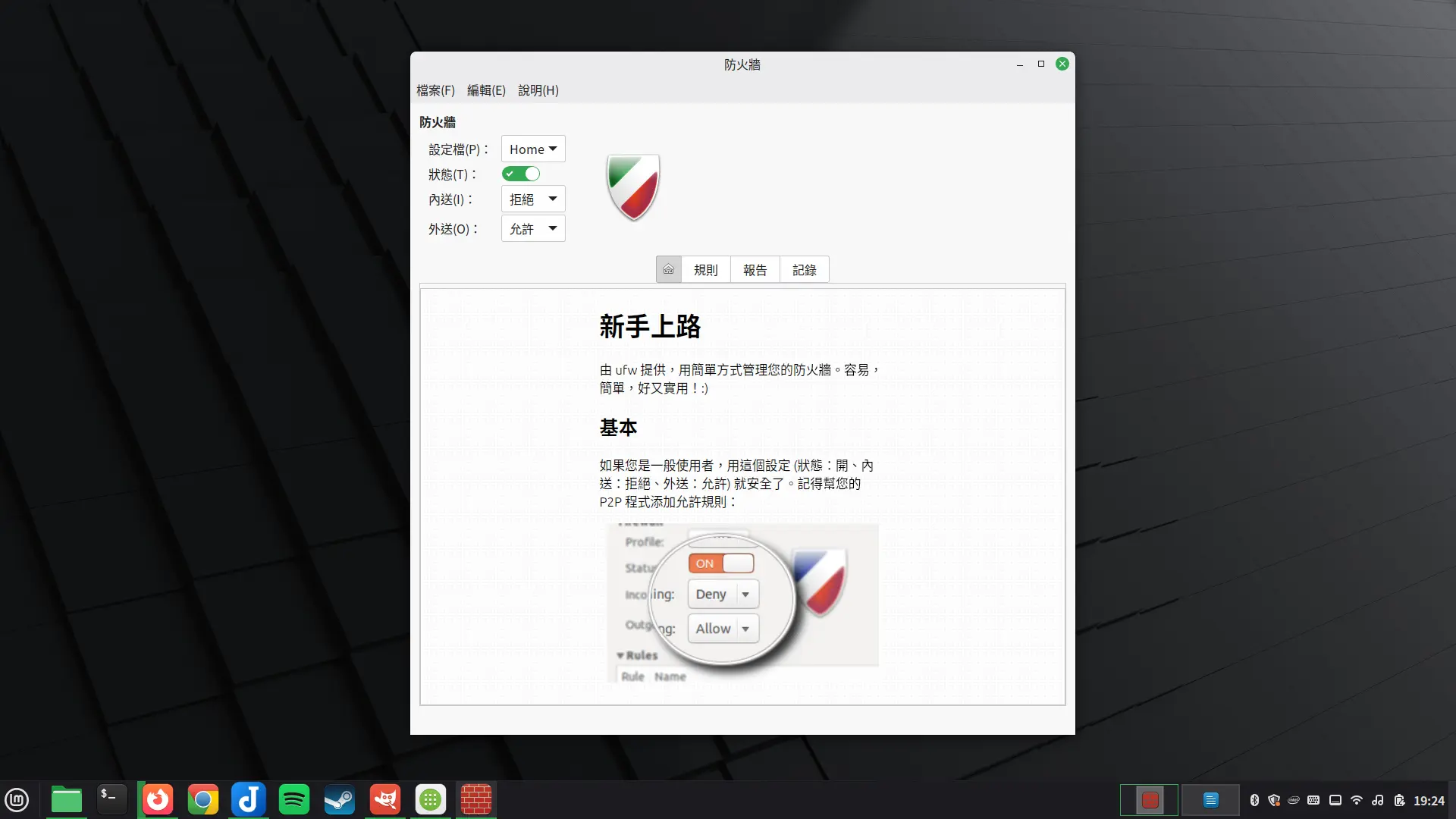Open the Home house icon tab in Gufw

tap(668, 269)
